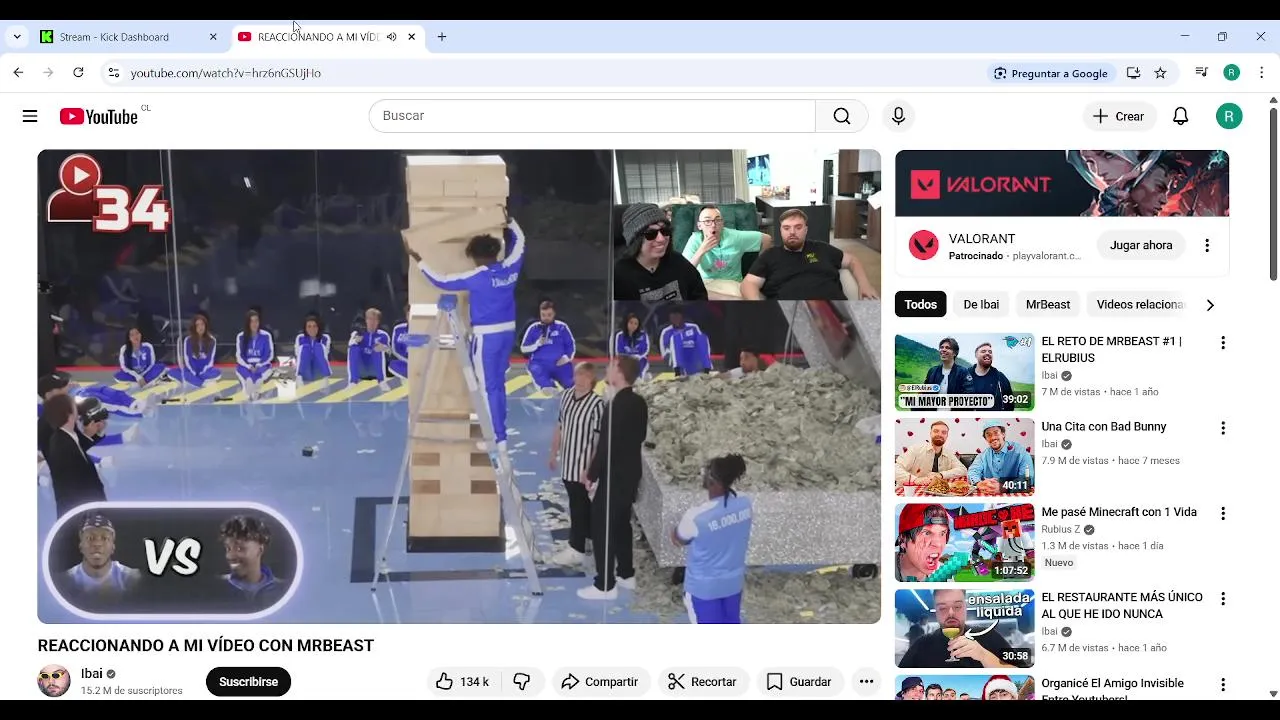
Task: Mute the tab using its speaker icon
Action: click(x=392, y=37)
